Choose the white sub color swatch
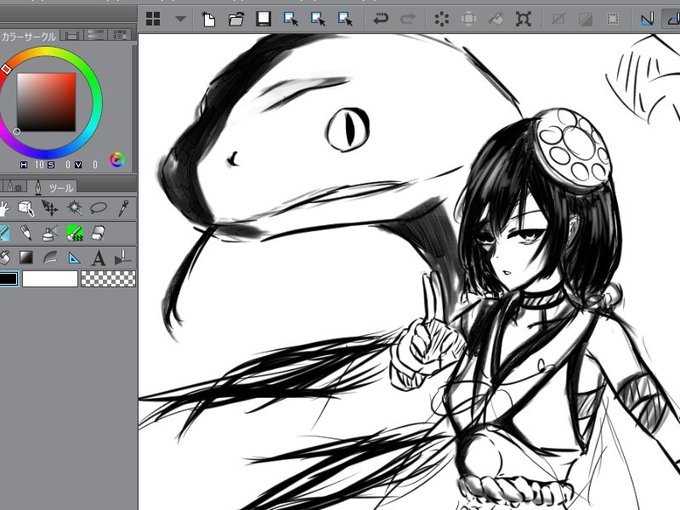Screen dimensions: 680x510 [50, 279]
